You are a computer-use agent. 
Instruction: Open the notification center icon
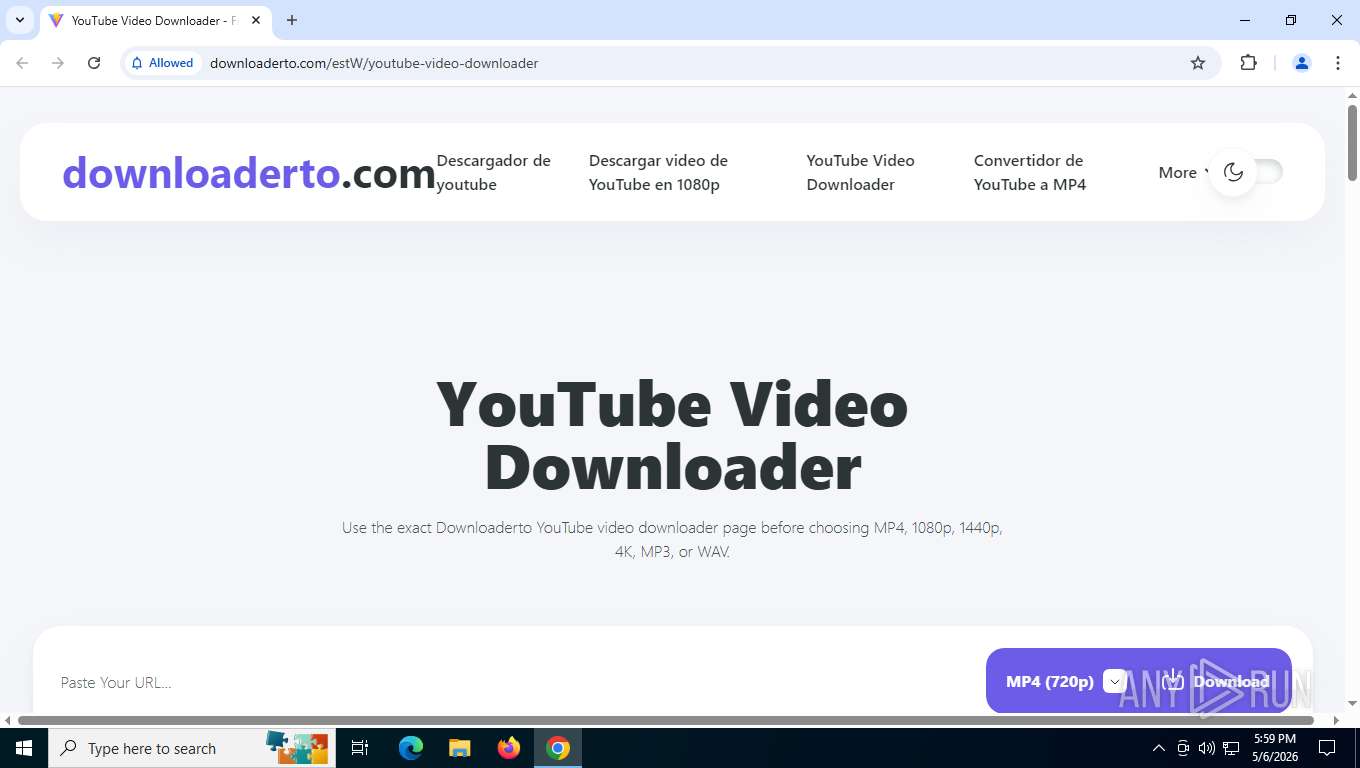click(x=1327, y=748)
